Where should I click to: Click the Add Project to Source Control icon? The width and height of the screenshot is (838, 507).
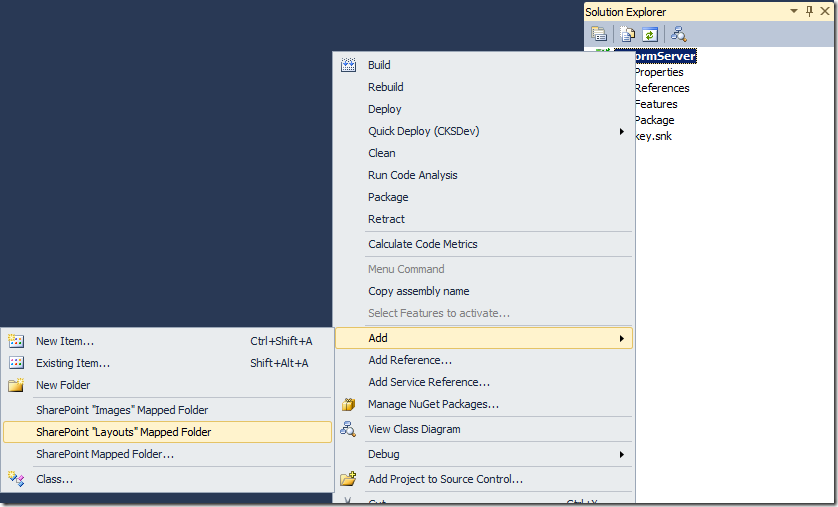point(349,479)
